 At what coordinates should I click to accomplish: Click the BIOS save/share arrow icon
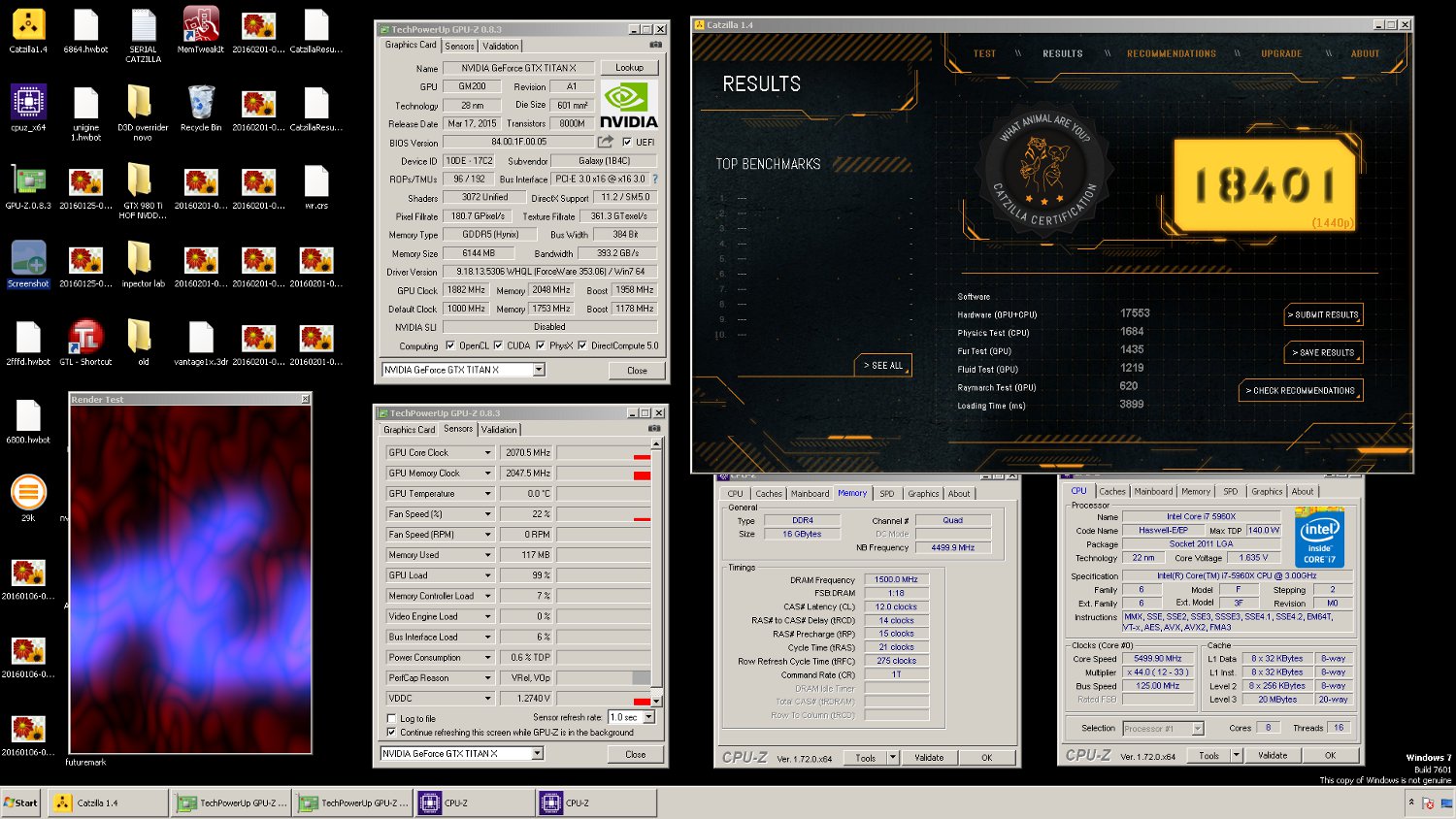[x=606, y=142]
